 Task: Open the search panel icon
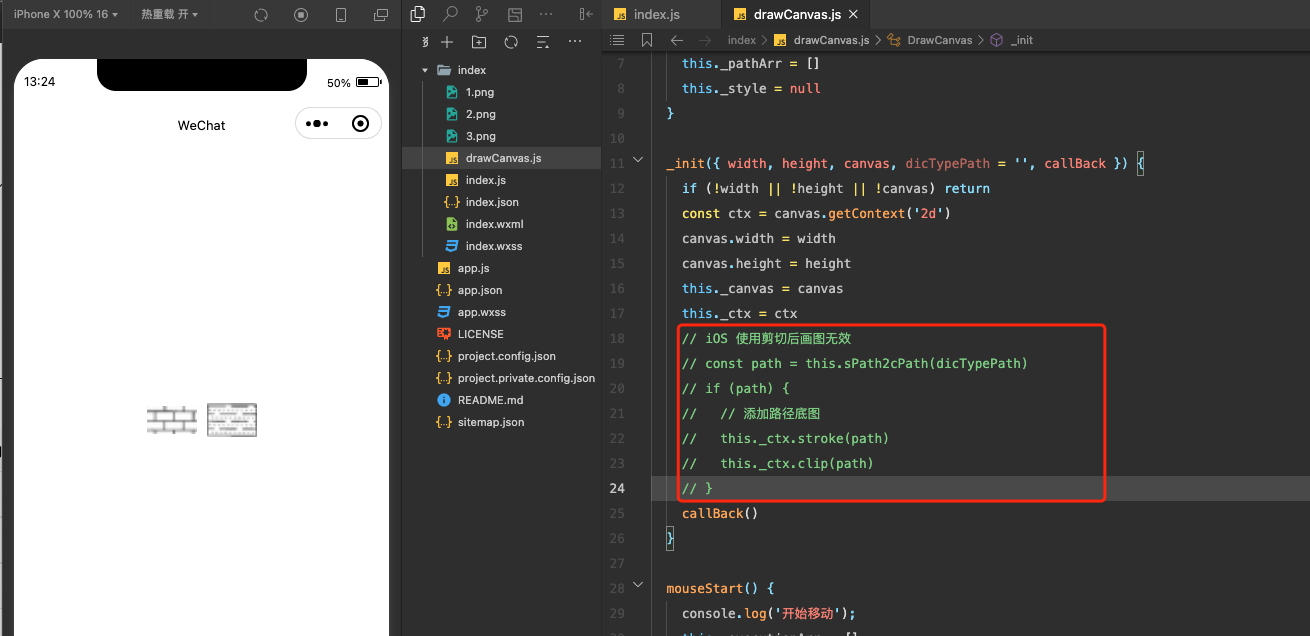(x=450, y=14)
